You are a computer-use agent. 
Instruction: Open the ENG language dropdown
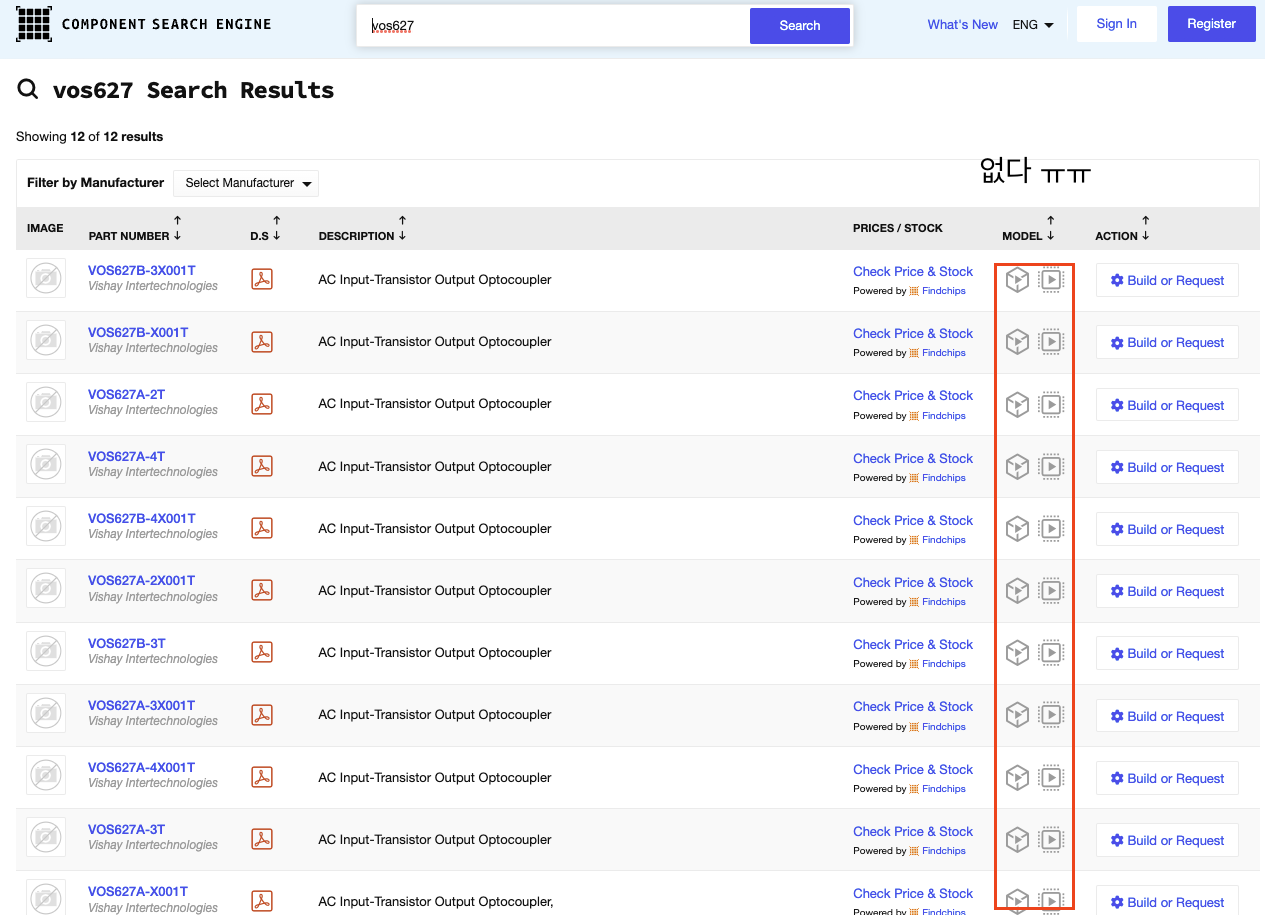(x=1033, y=25)
